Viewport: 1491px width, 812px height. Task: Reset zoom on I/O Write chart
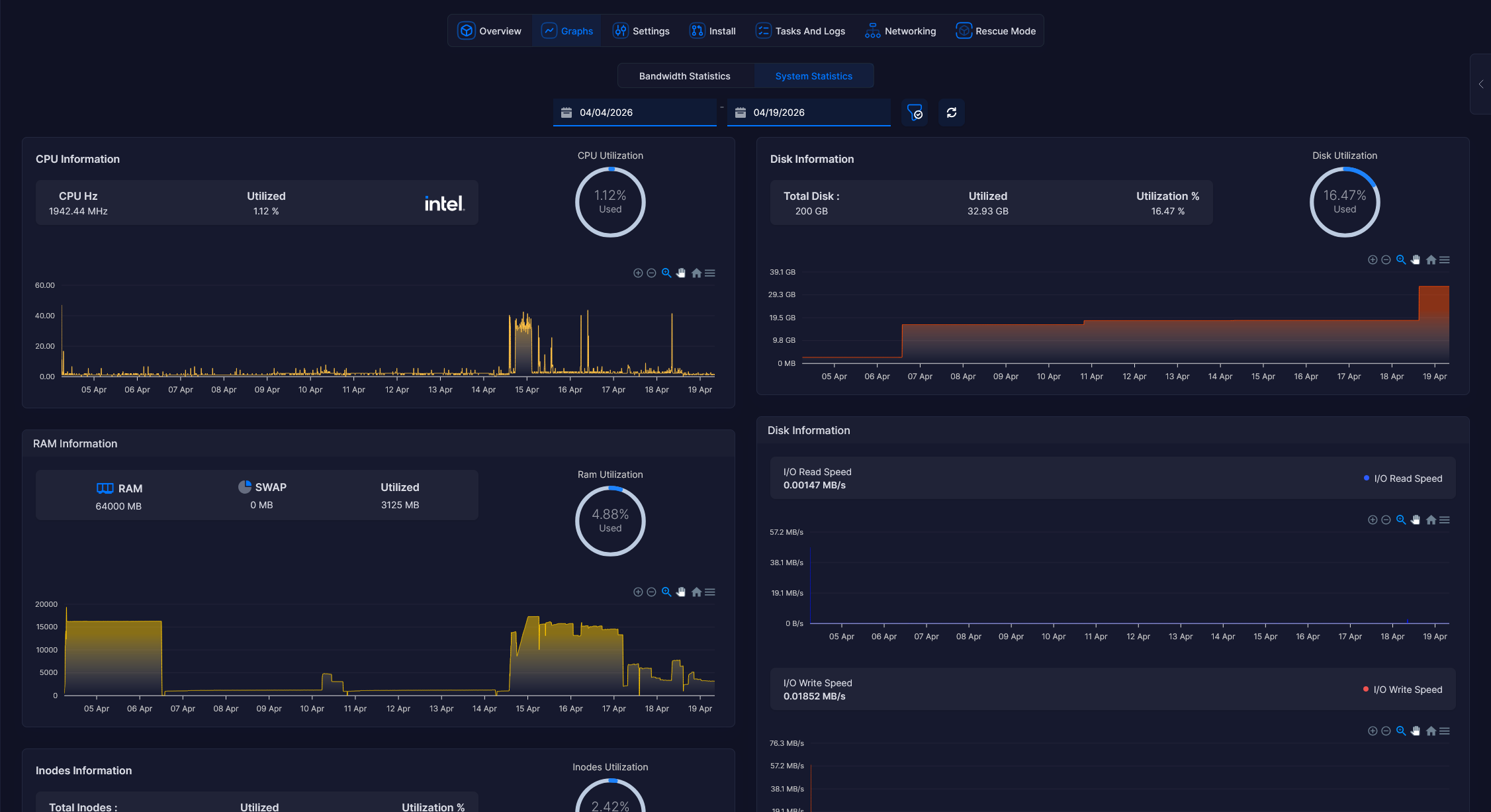click(x=1431, y=731)
